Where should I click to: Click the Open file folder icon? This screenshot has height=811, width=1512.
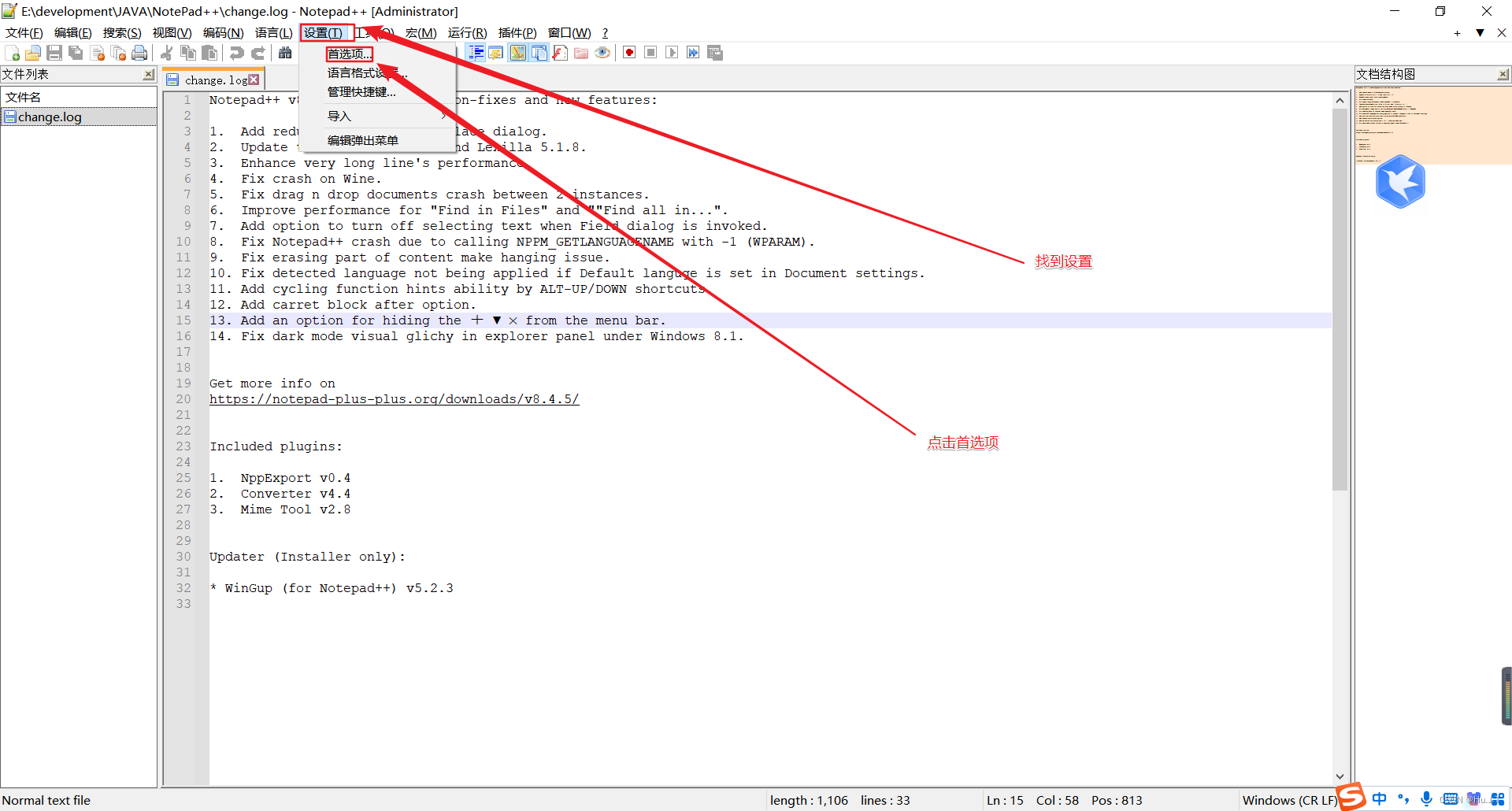click(33, 53)
